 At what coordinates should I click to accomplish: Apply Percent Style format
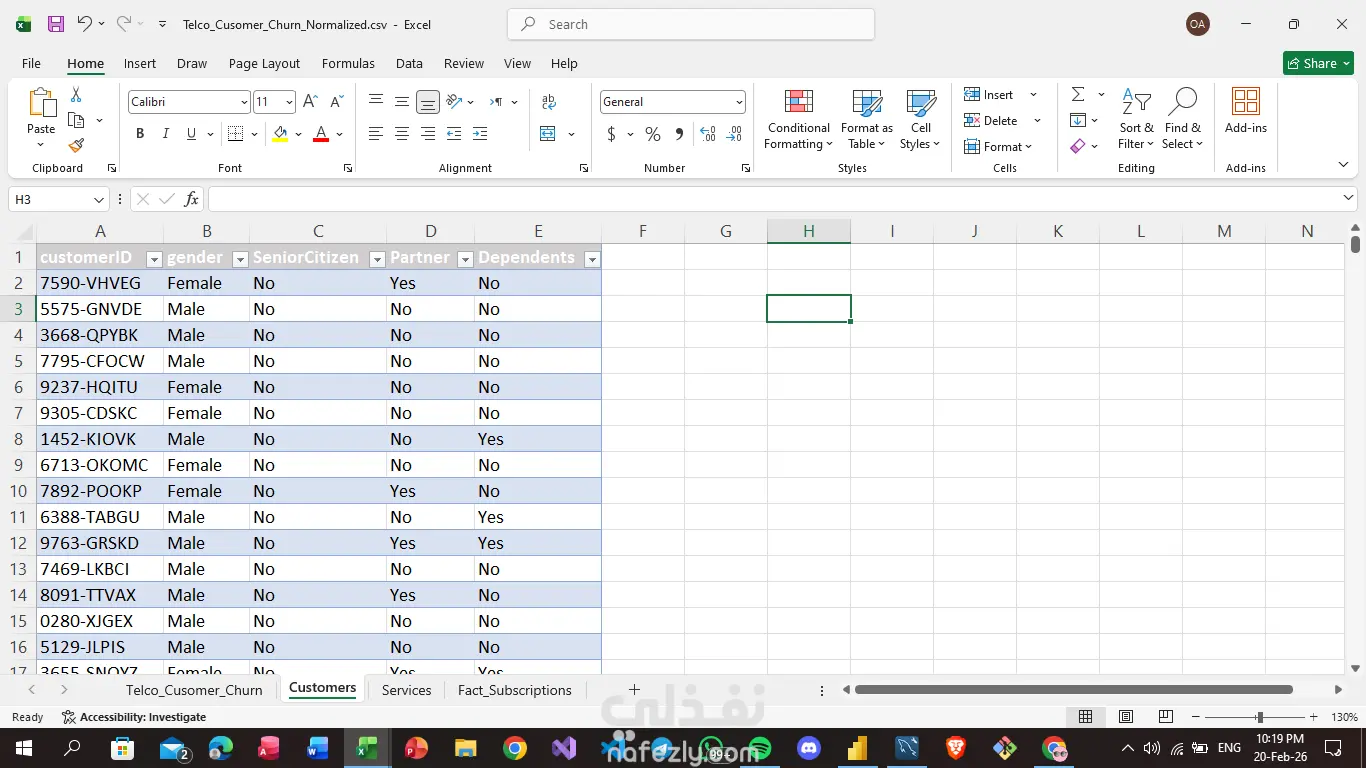coord(653,134)
